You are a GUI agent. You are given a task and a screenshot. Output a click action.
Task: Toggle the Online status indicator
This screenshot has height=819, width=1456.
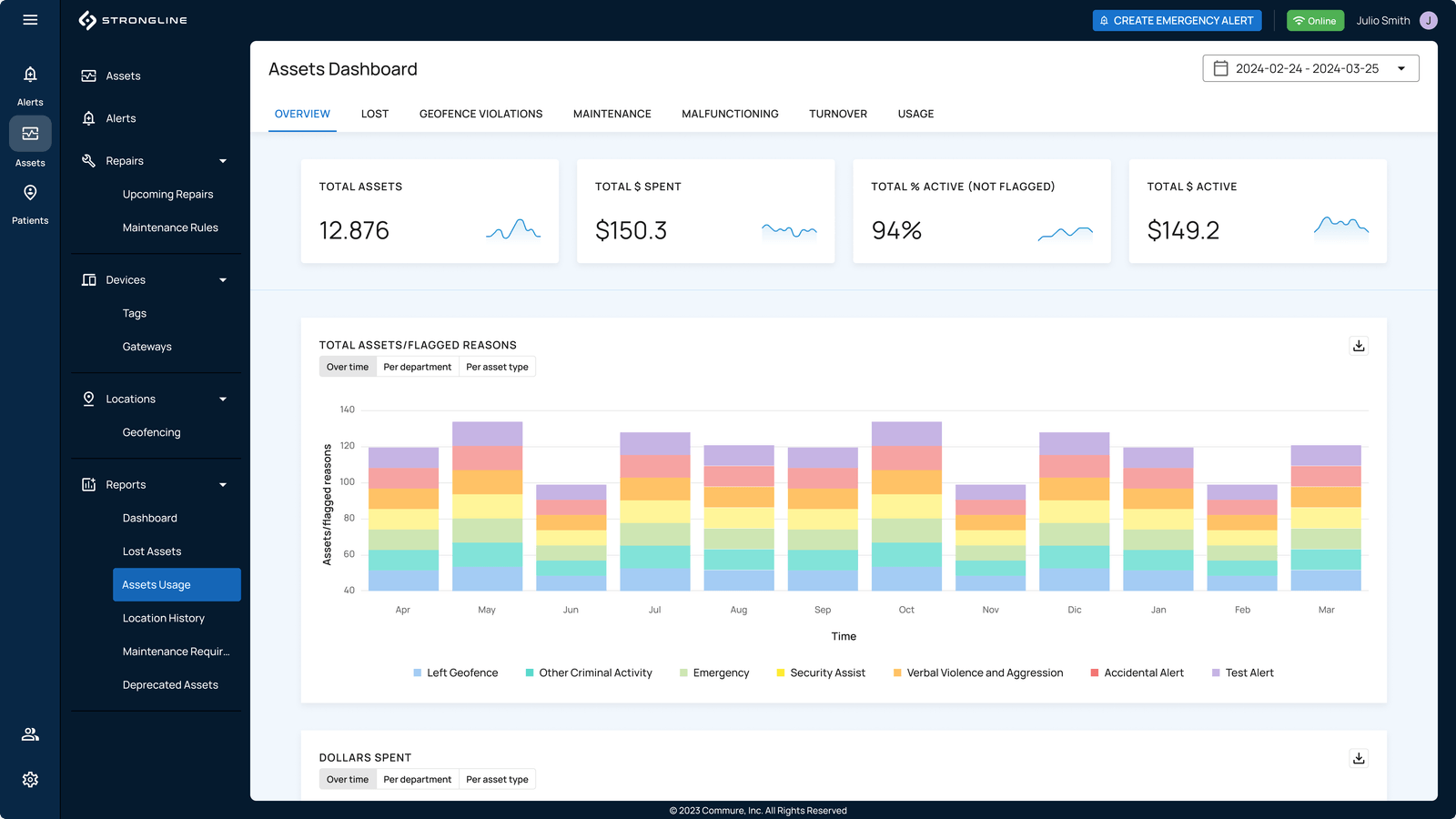tap(1314, 19)
